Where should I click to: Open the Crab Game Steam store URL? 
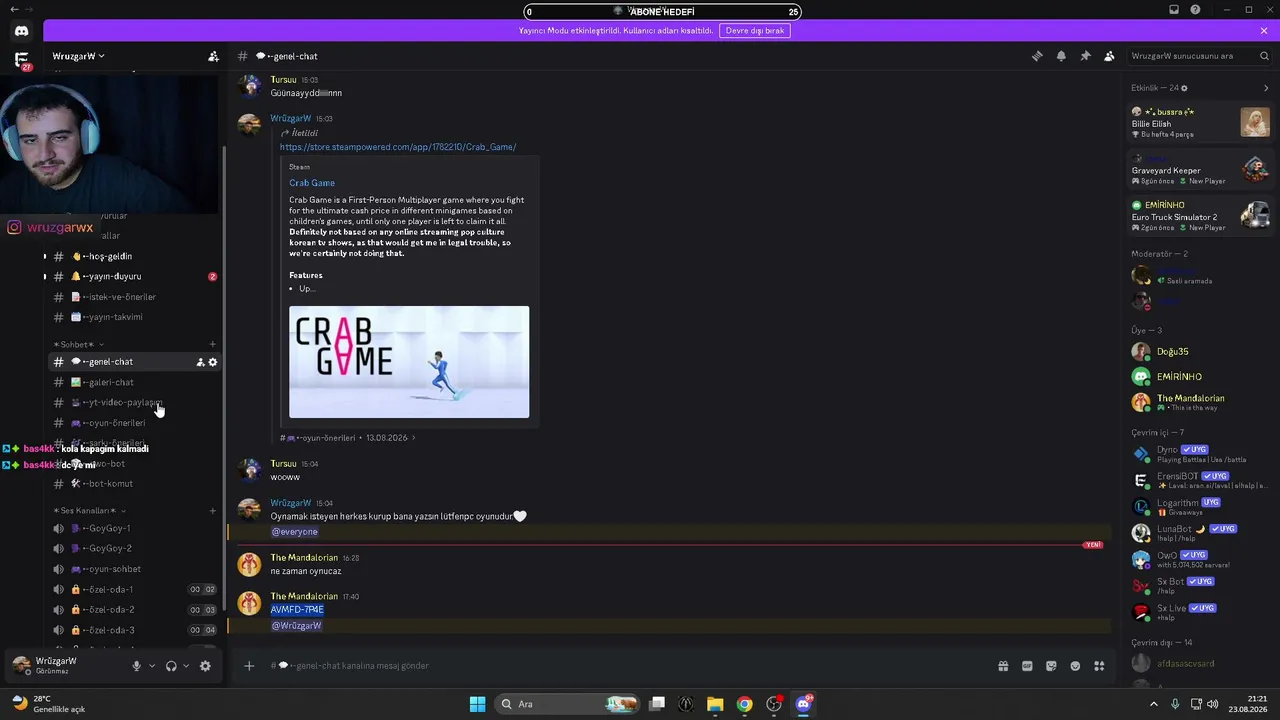point(398,147)
